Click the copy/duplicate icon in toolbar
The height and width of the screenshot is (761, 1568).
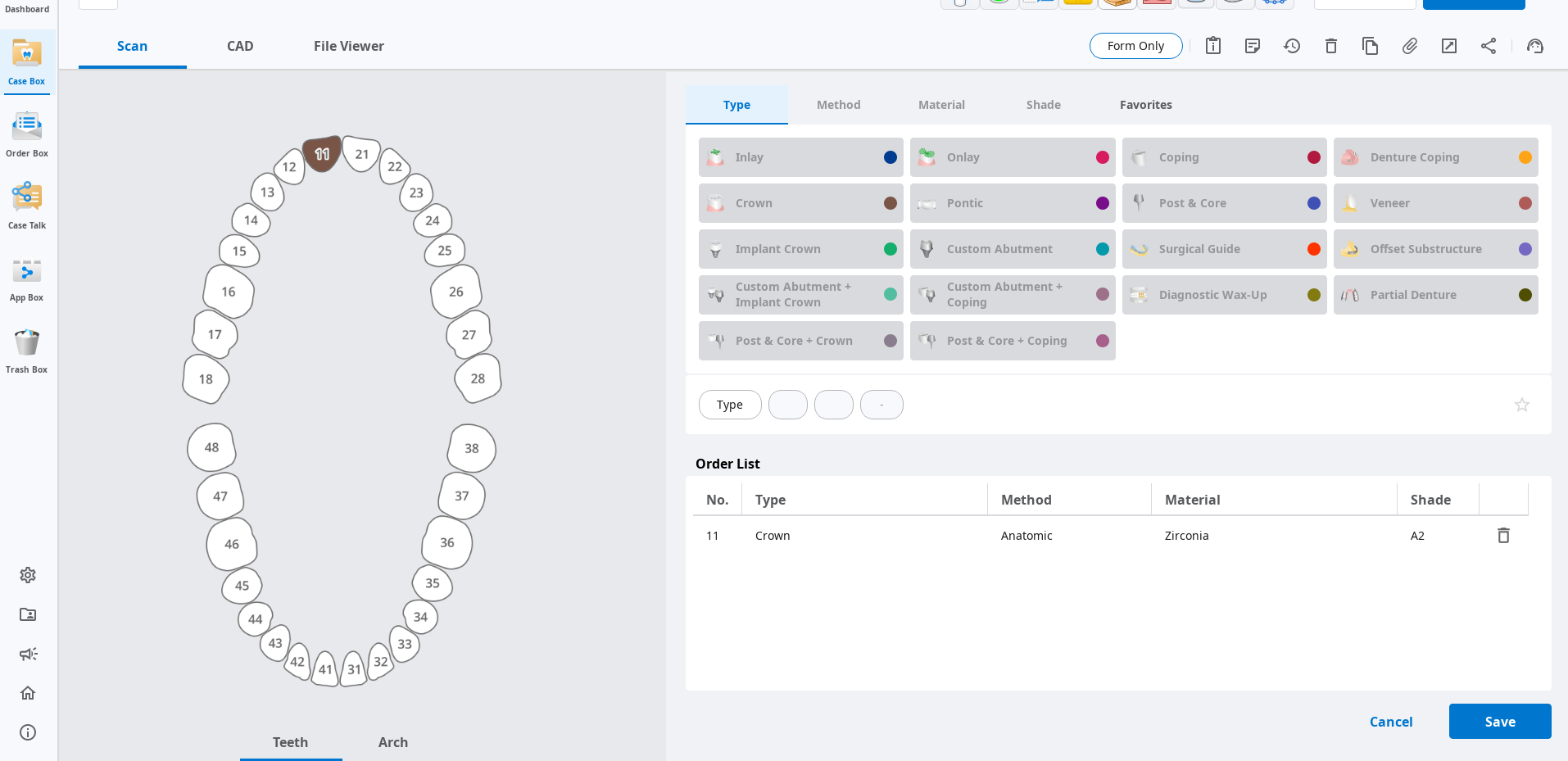[x=1370, y=46]
